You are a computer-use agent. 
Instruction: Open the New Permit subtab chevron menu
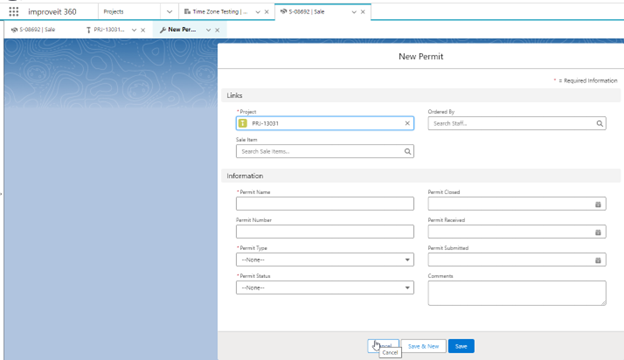tap(209, 30)
